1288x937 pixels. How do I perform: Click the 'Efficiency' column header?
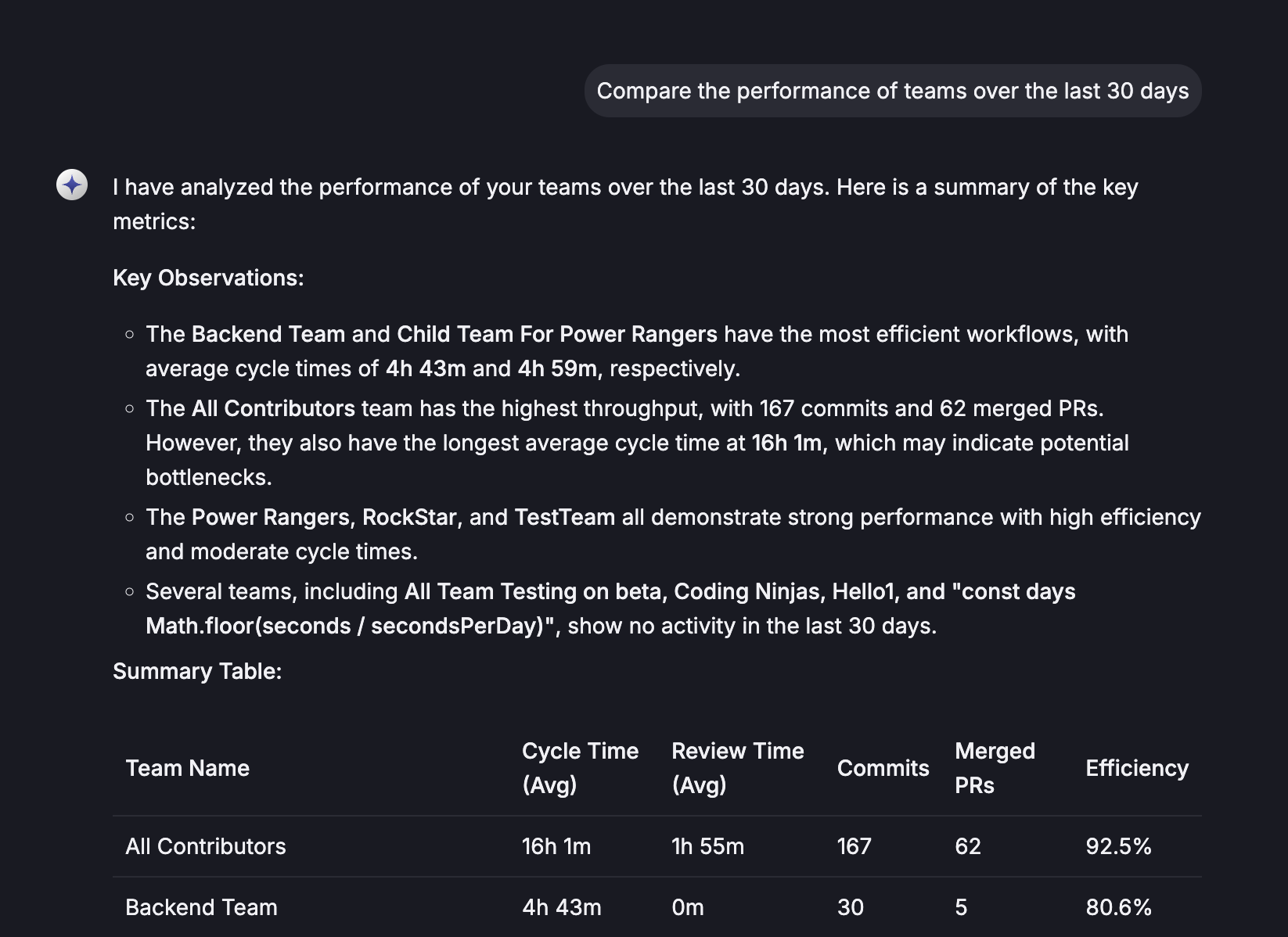[x=1136, y=768]
